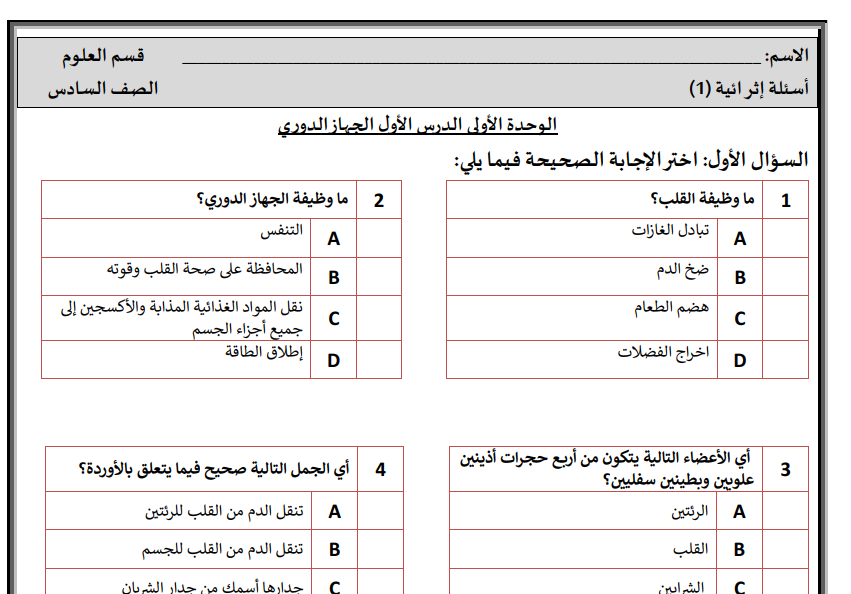Tick the empty box beside ضخ الدم
The image size is (851, 594).
click(786, 276)
